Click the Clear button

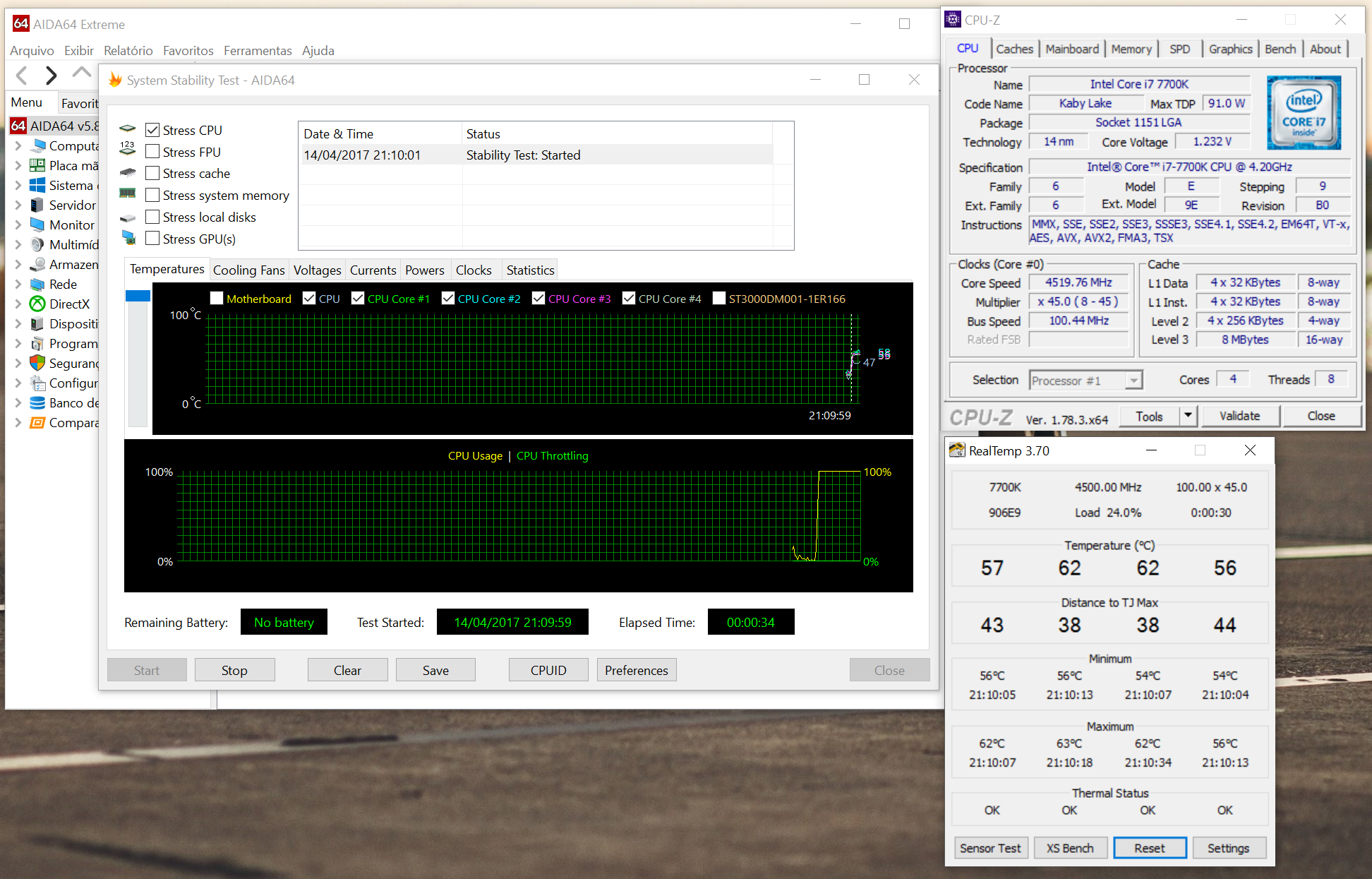pyautogui.click(x=347, y=670)
